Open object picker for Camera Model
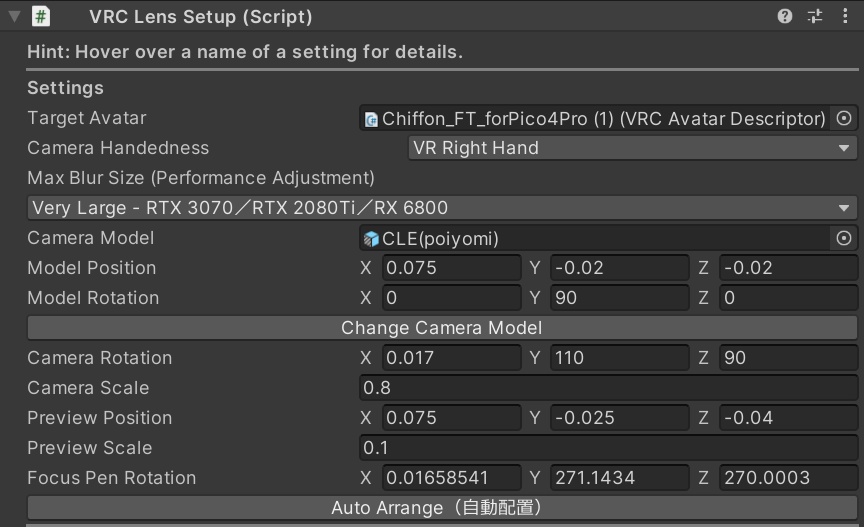 [844, 238]
